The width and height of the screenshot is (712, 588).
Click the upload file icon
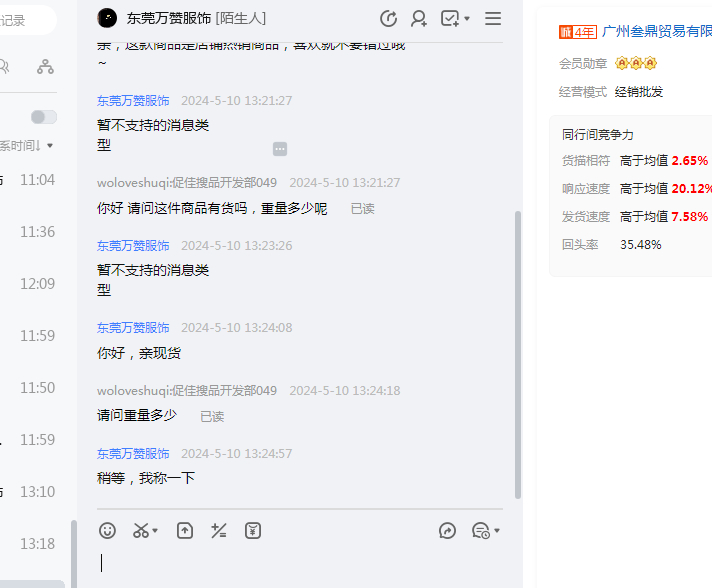pos(185,530)
